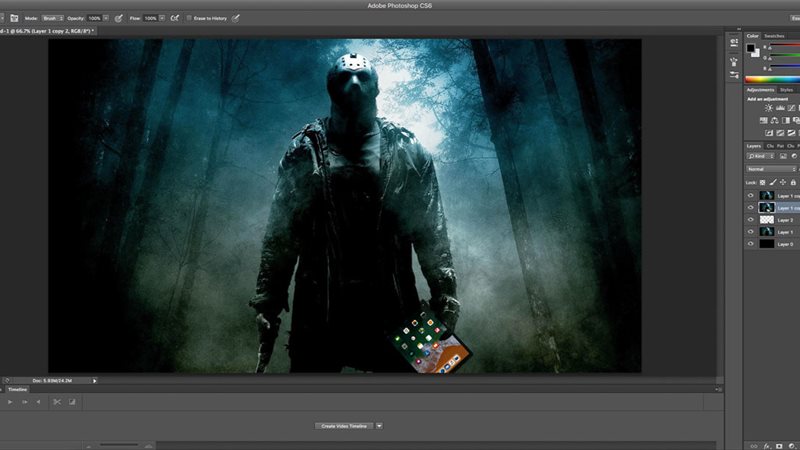The height and width of the screenshot is (450, 800).
Task: Switch to the Swatches tab
Action: pos(774,36)
